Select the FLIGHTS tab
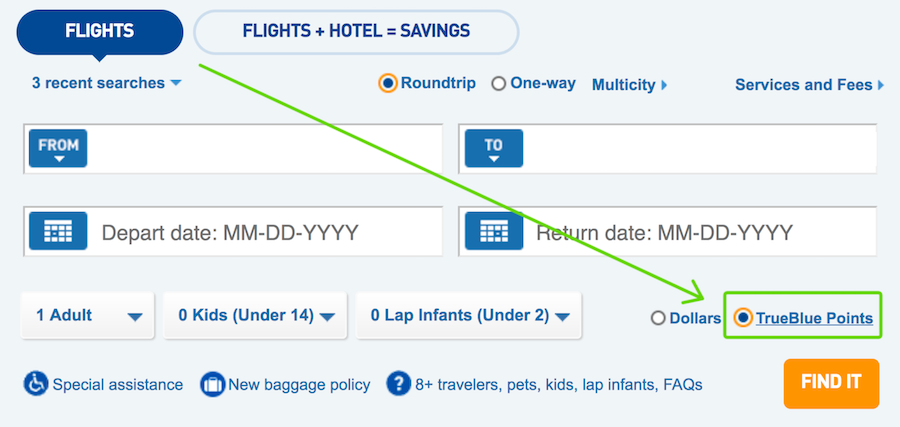Viewport: 900px width, 427px height. [x=100, y=32]
